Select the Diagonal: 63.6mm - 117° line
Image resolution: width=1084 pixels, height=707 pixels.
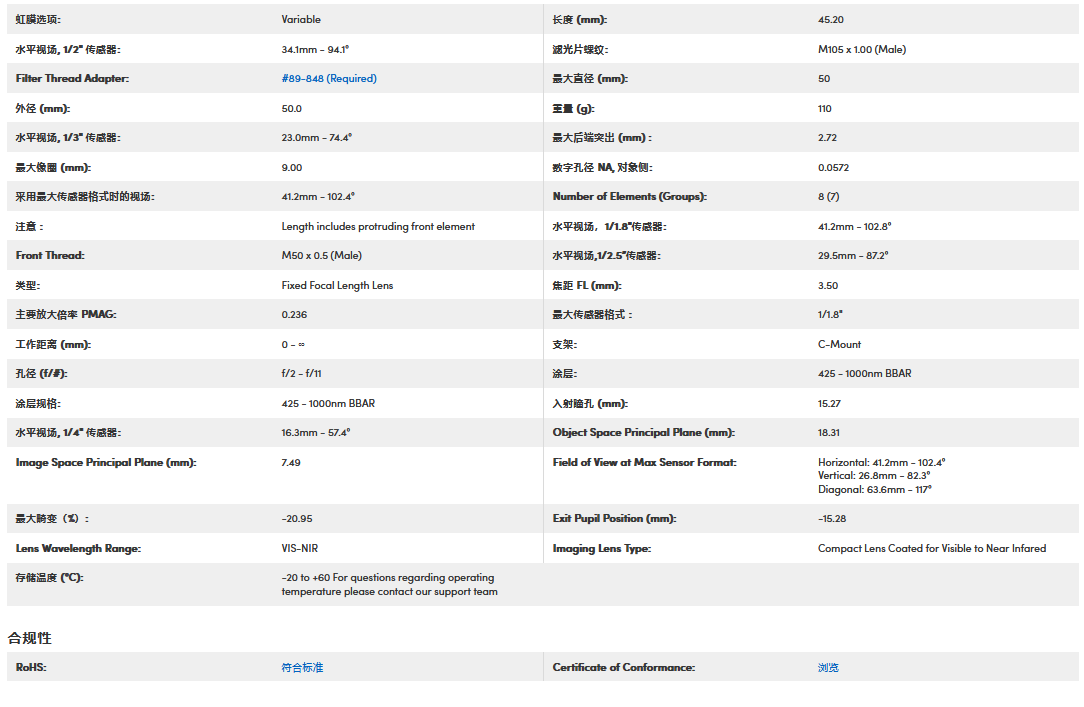pos(874,490)
